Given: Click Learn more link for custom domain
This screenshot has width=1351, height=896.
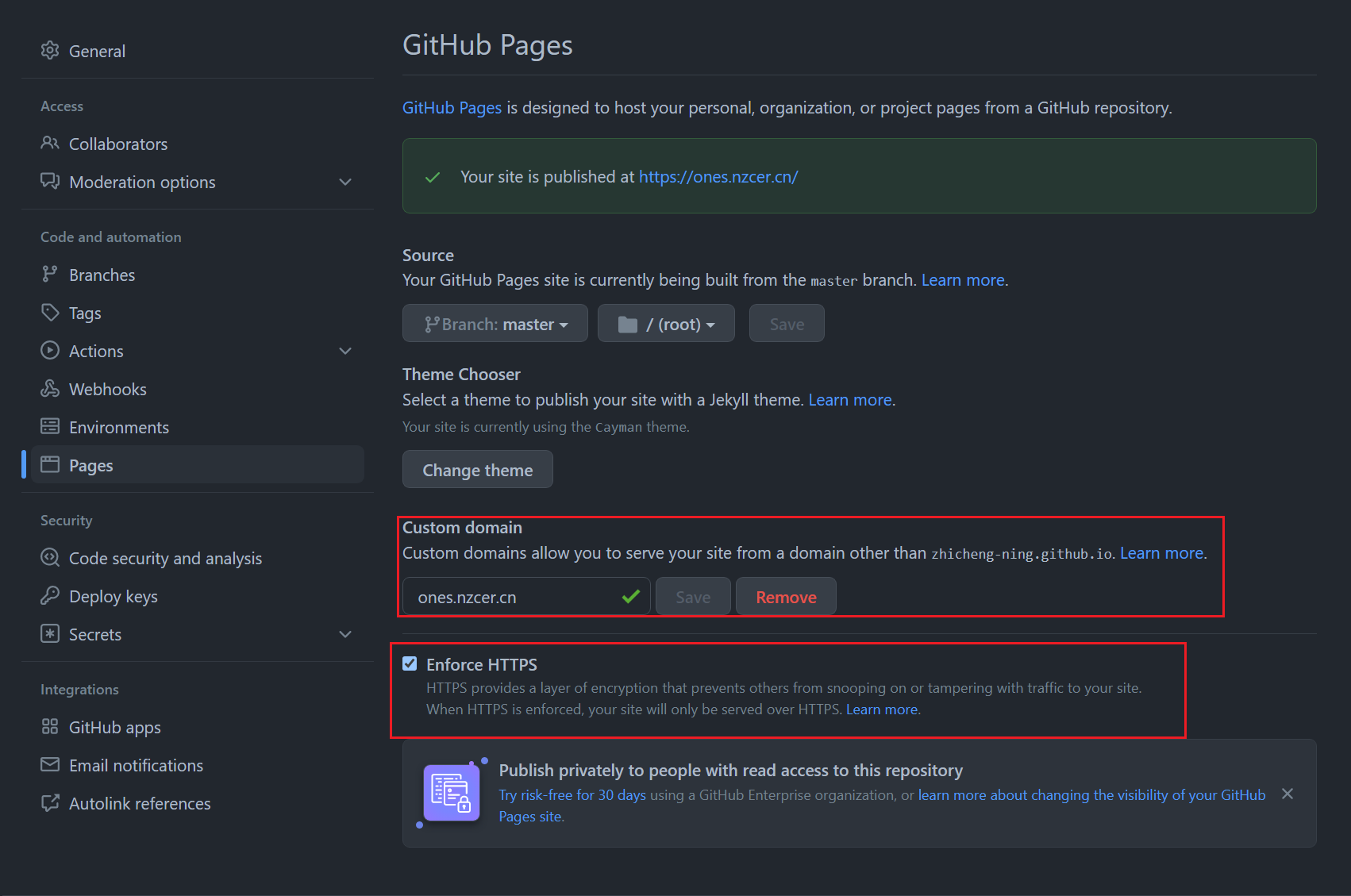Looking at the screenshot, I should [x=1161, y=553].
